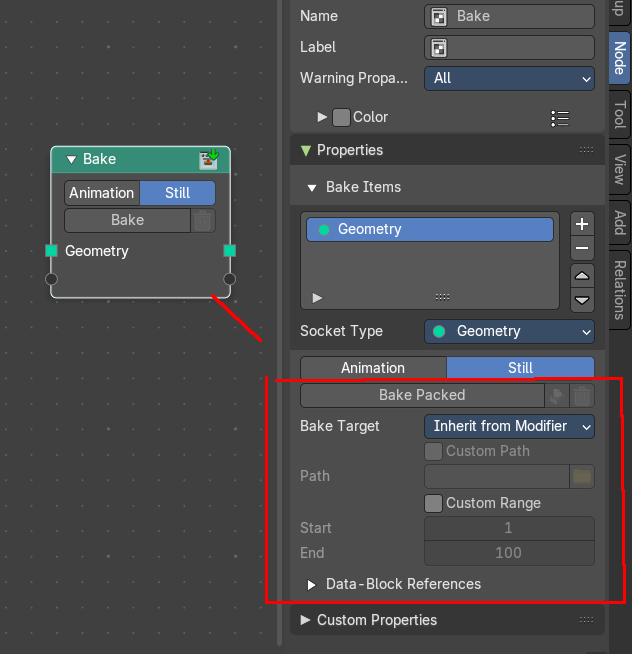Viewport: 632px width, 654px height.
Task: Select the Geometry bake item in list
Action: click(430, 229)
